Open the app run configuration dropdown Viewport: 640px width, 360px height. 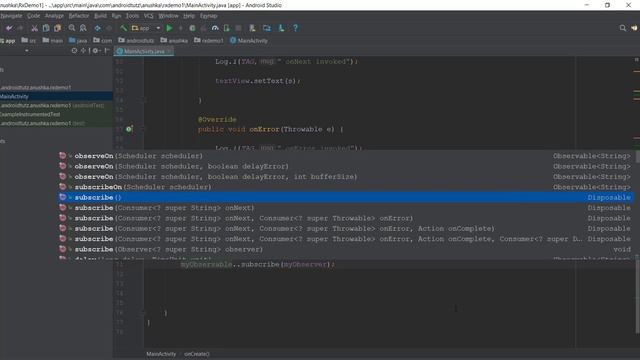[146, 28]
